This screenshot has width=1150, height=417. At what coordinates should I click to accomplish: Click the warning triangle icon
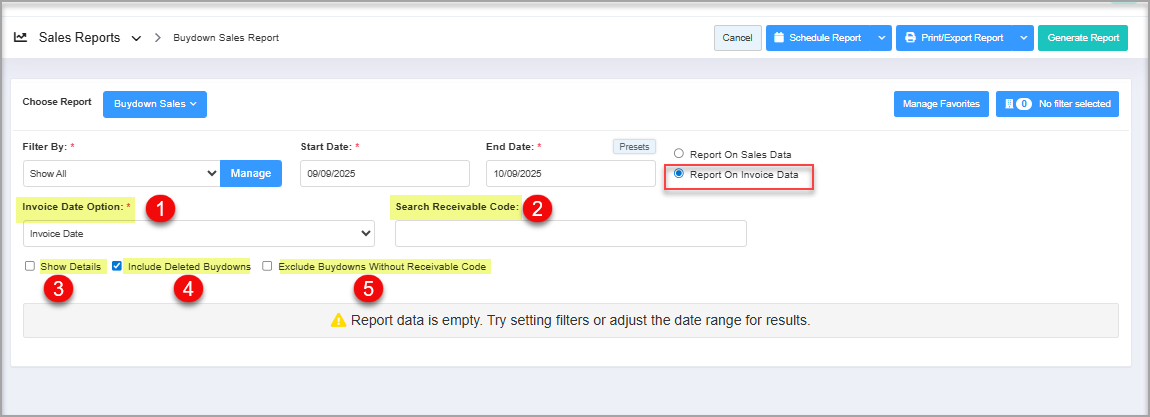point(338,321)
